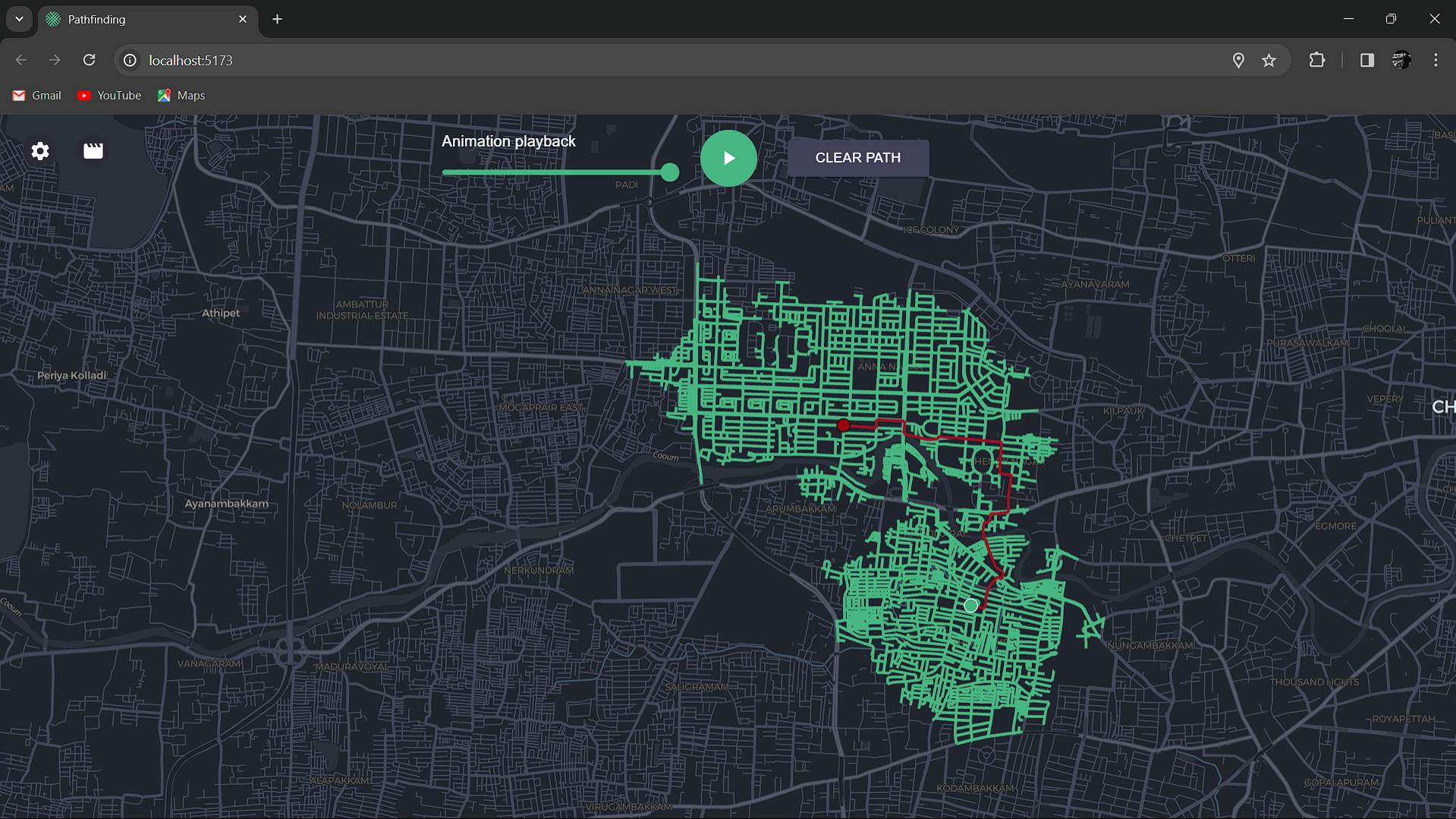Click the white-ringed end node marker
The image size is (1456, 819).
point(970,606)
